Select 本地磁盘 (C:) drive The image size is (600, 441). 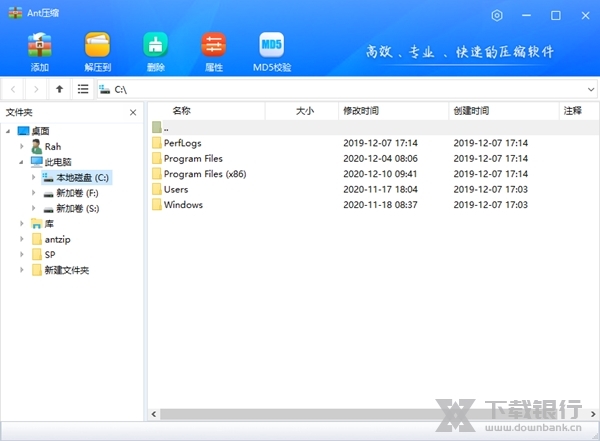(x=77, y=178)
